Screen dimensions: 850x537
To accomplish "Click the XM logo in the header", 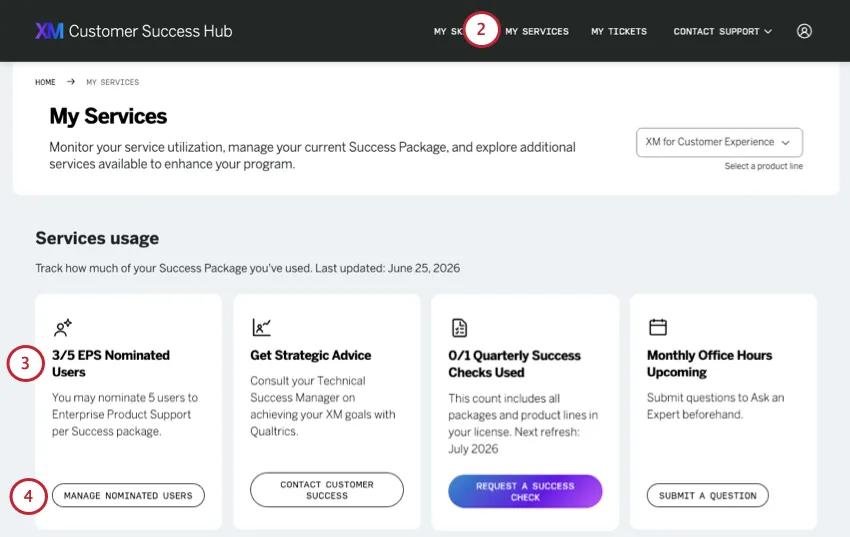I will (49, 31).
